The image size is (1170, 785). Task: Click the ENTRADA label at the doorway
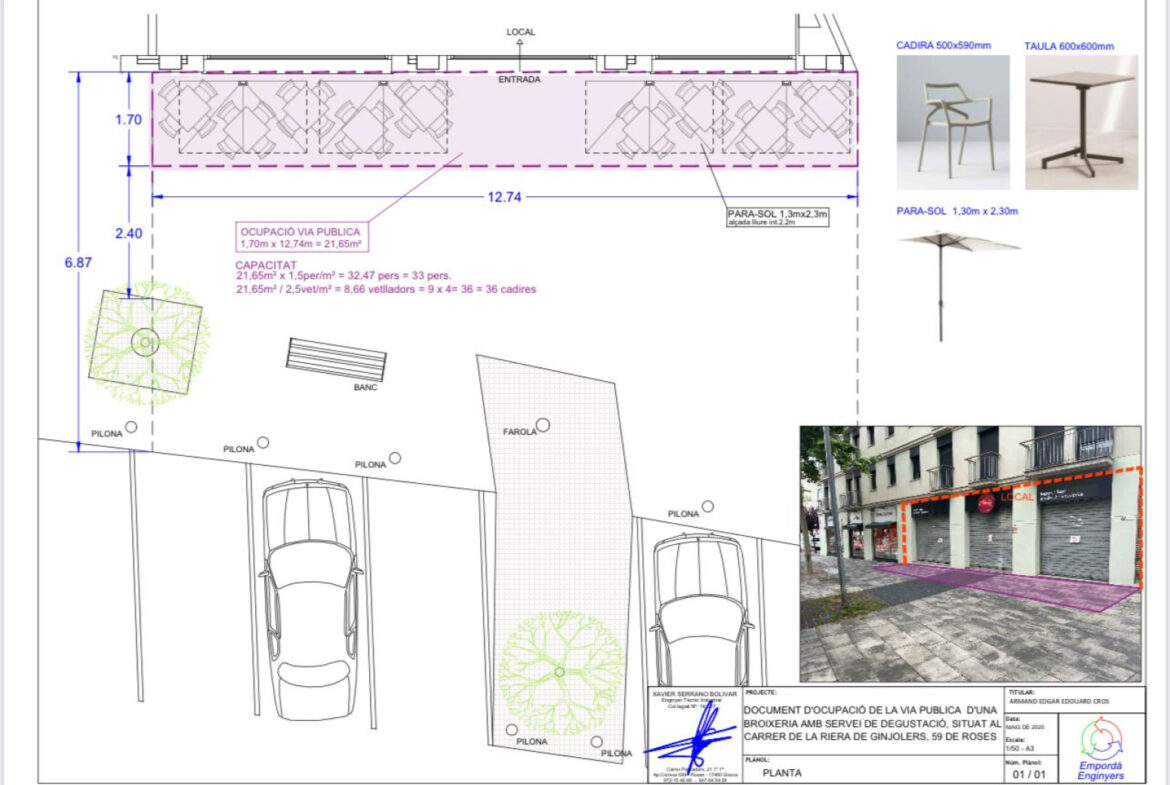tap(519, 79)
